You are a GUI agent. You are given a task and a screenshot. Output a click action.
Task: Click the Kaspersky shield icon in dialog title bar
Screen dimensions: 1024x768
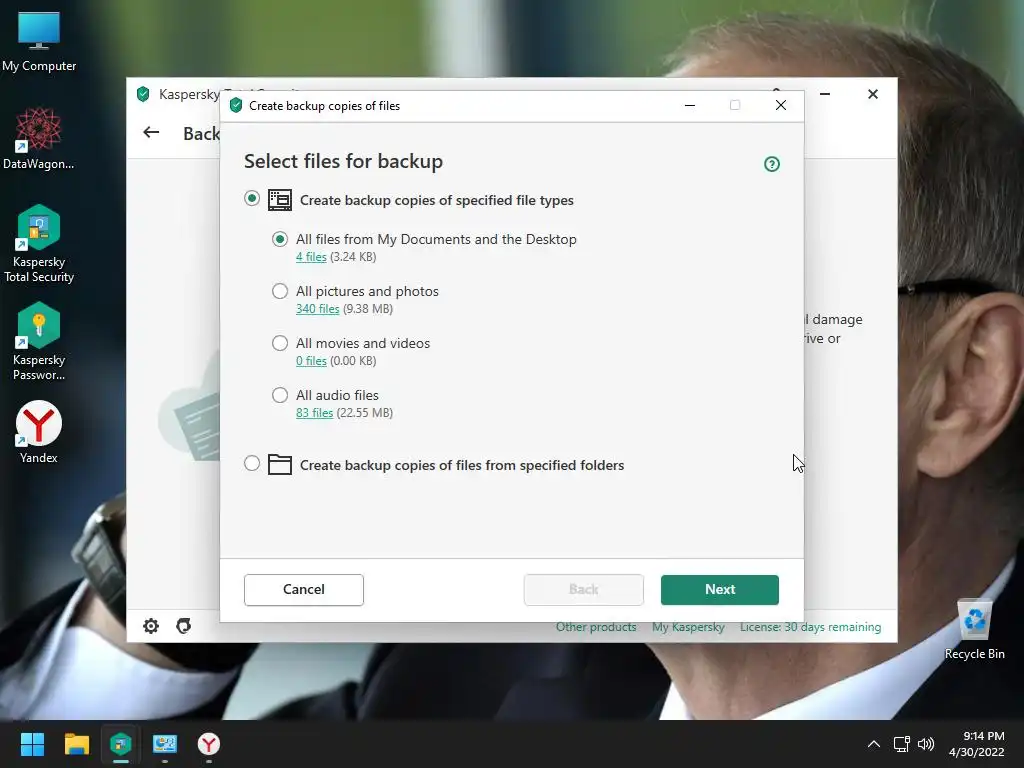pos(236,105)
